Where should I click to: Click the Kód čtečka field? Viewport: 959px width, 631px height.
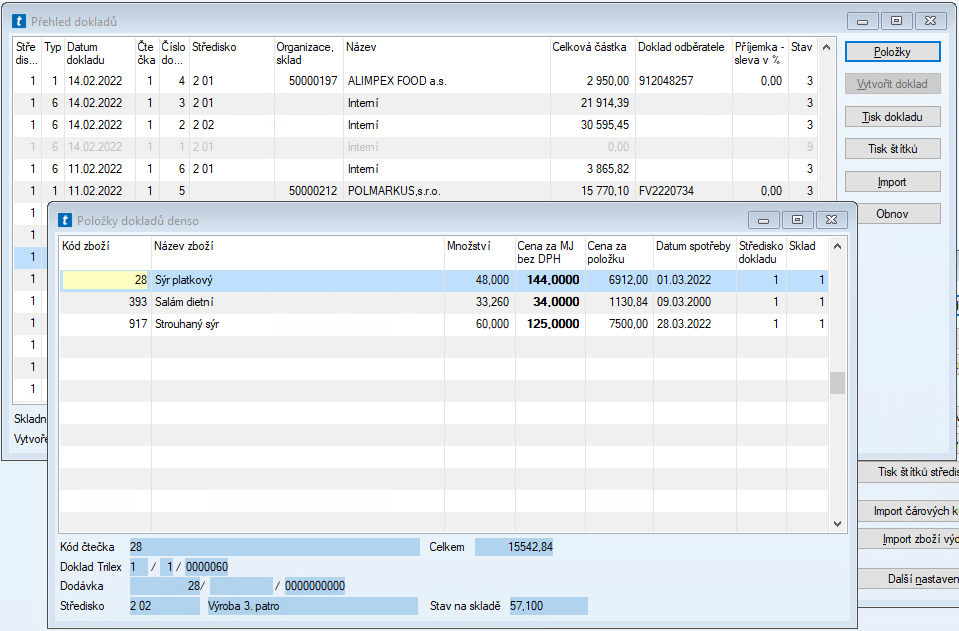pos(275,547)
